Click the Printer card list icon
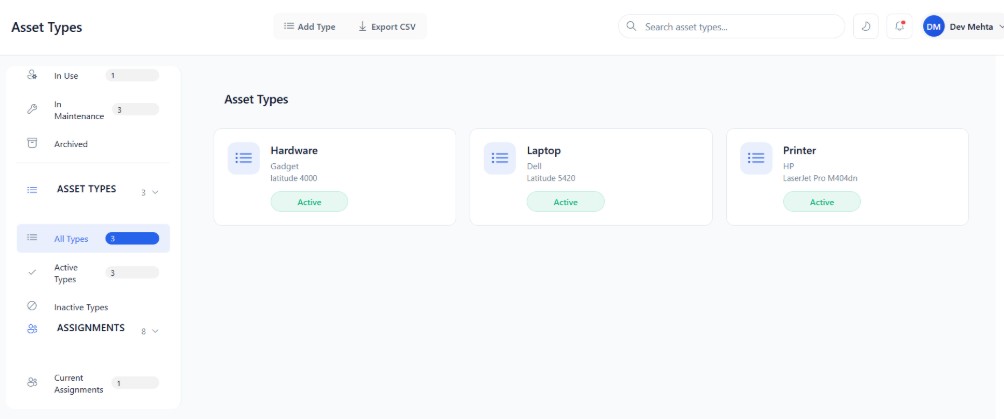 tap(756, 158)
